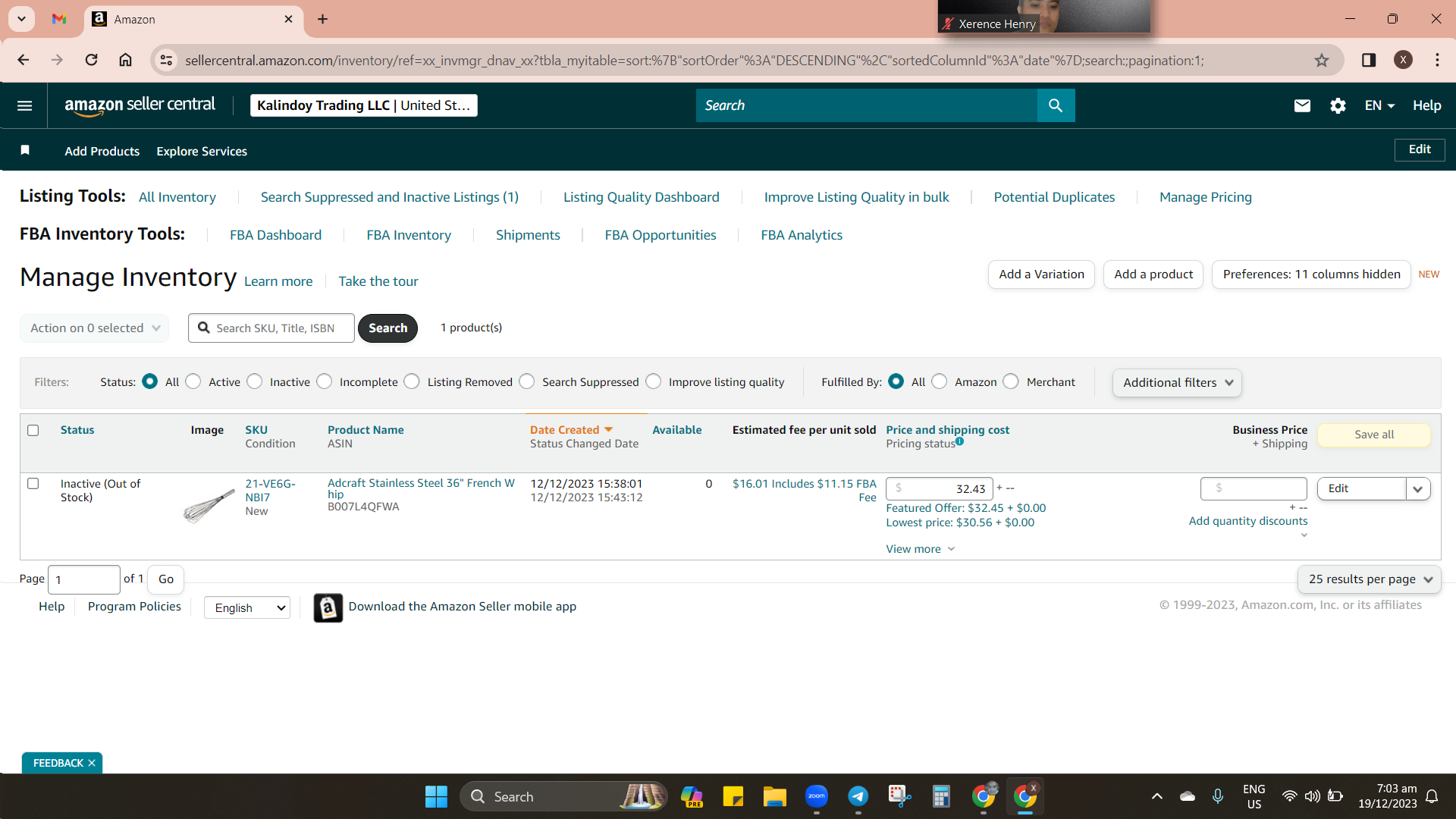Open the Seller Central hamburger menu

tap(24, 105)
